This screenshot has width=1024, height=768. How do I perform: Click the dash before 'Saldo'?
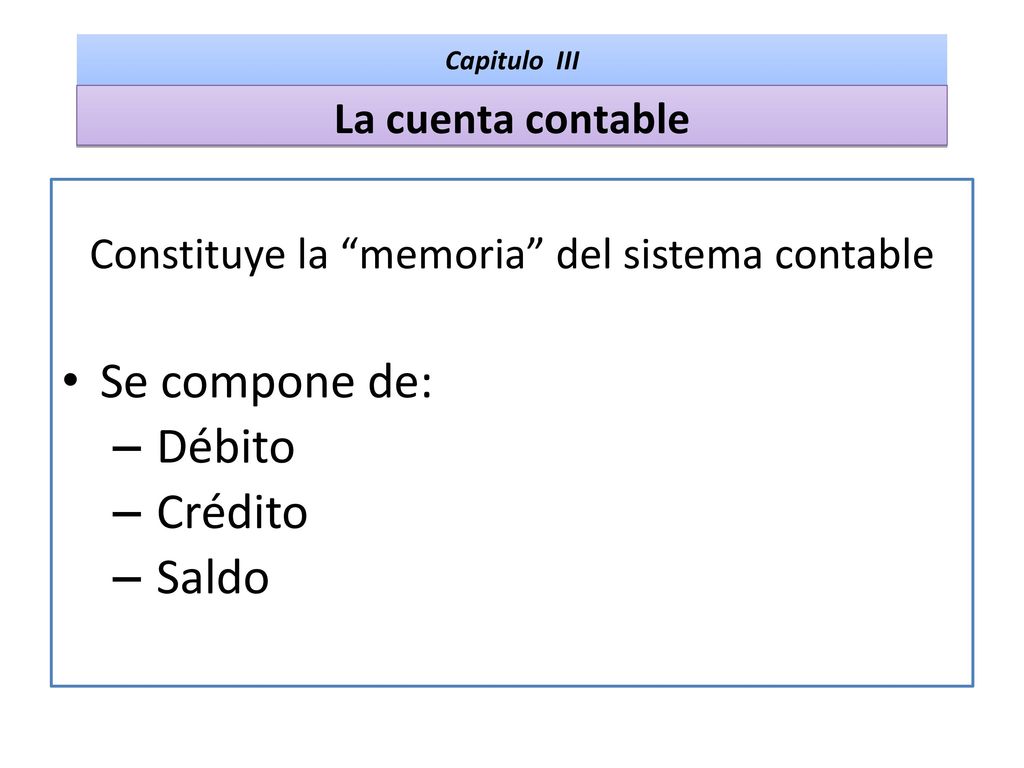pyautogui.click(x=127, y=579)
